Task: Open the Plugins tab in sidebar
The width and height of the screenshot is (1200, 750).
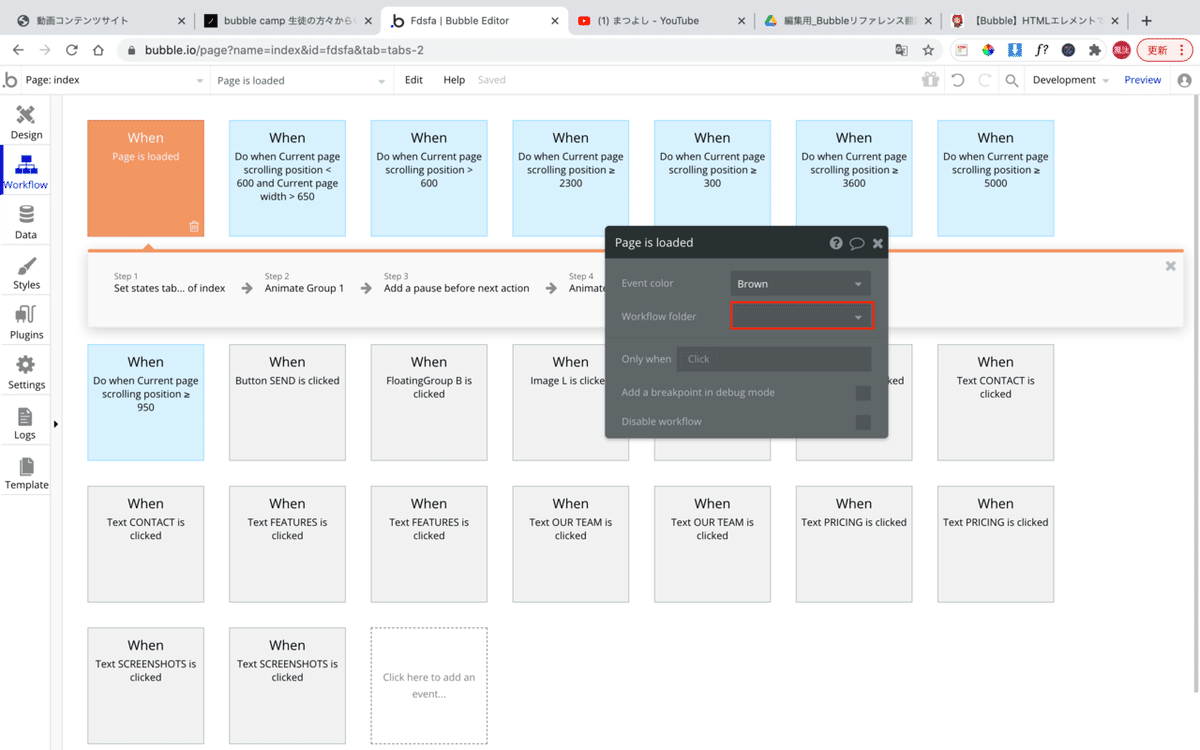Action: (x=26, y=322)
